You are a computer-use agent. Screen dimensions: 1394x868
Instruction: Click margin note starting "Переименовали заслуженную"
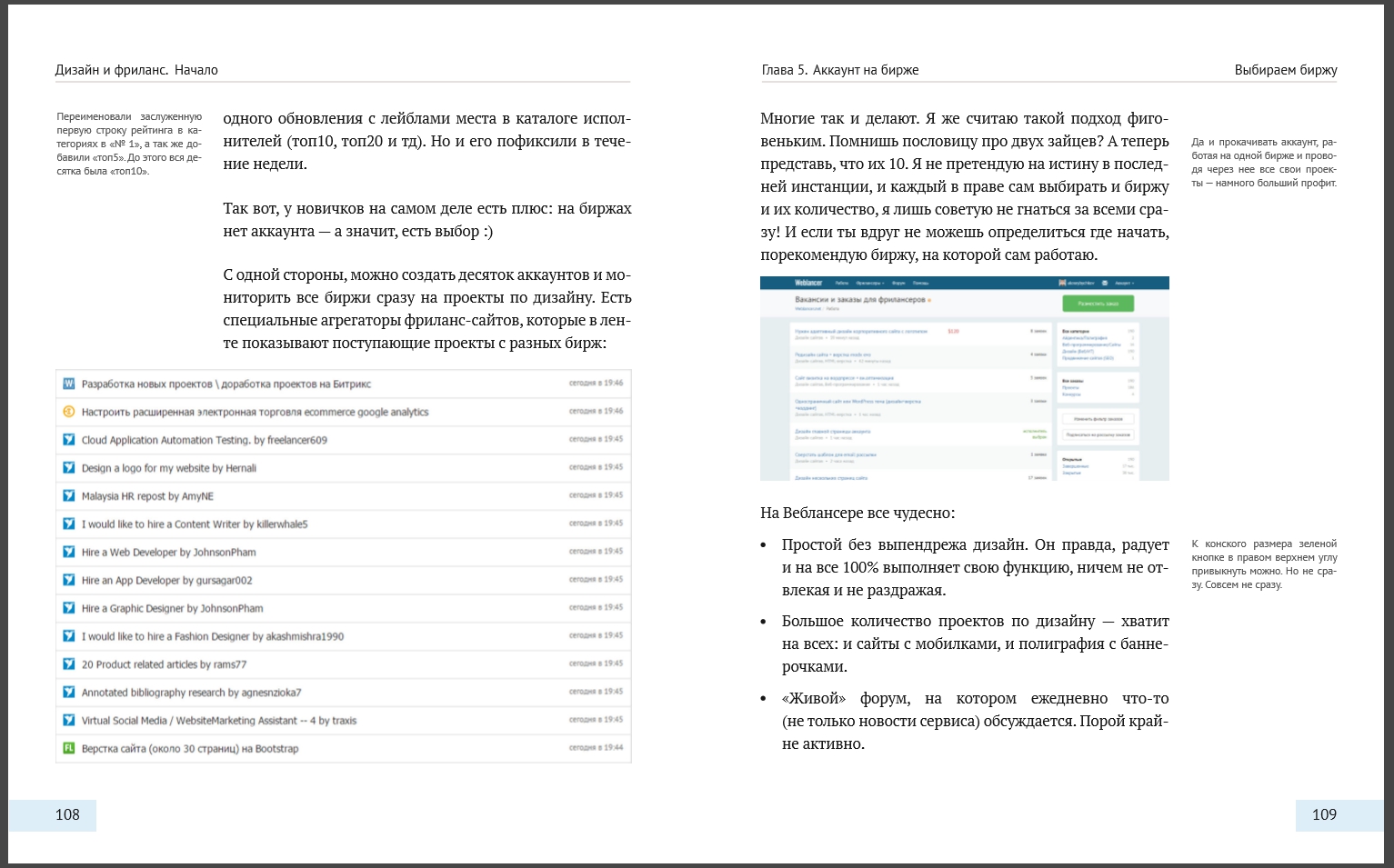point(129,144)
